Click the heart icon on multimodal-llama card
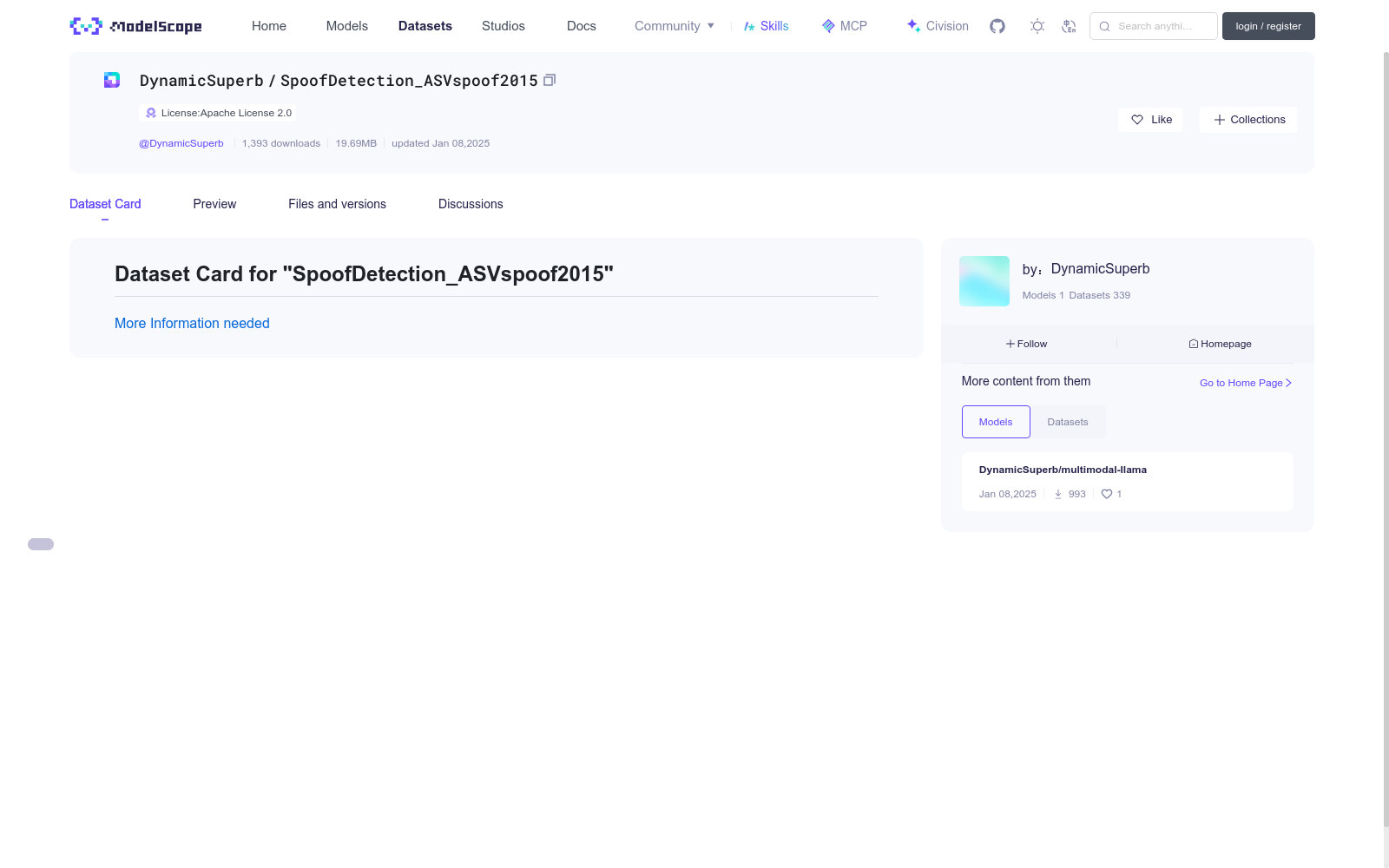This screenshot has height=868, width=1389. [x=1107, y=494]
